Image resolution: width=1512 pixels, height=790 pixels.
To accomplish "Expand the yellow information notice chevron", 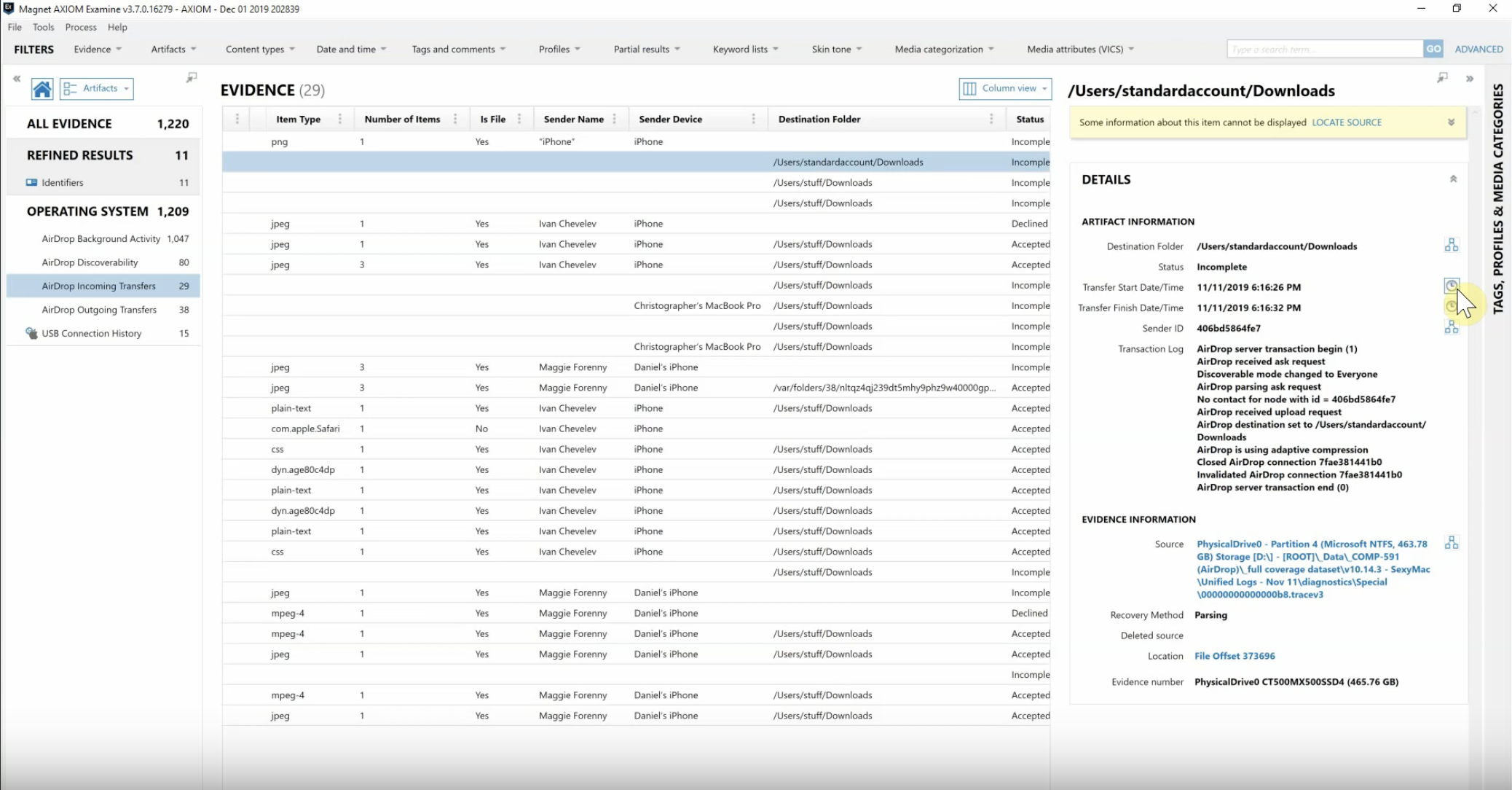I will click(1451, 122).
